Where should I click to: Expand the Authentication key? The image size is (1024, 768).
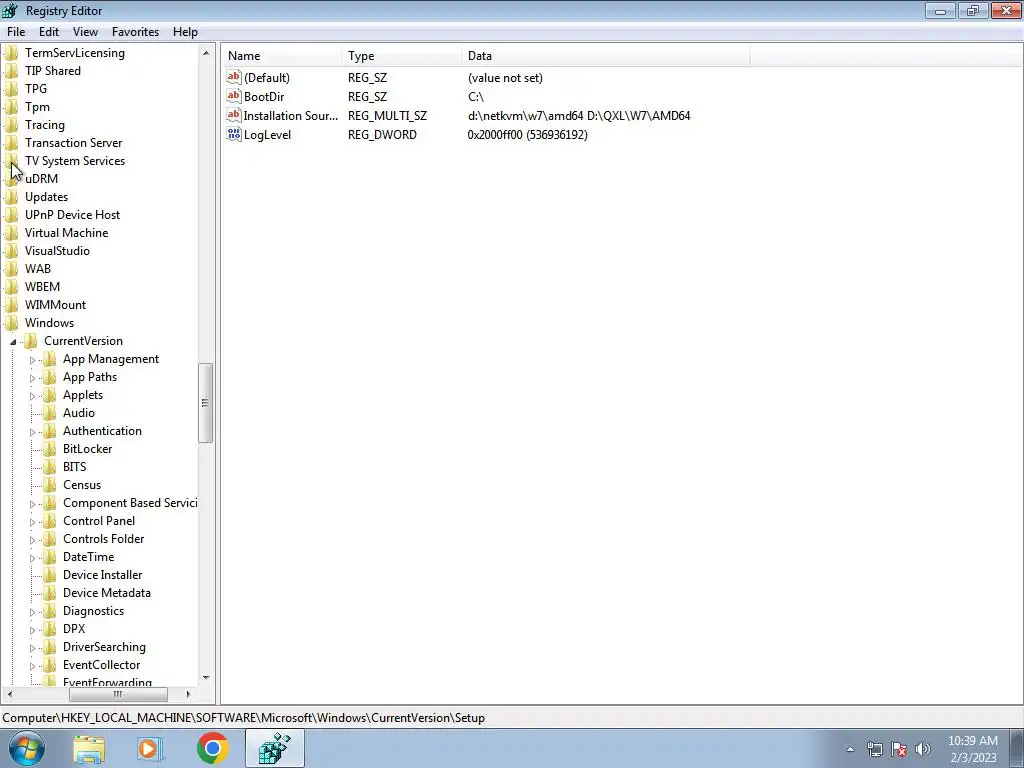(x=32, y=432)
